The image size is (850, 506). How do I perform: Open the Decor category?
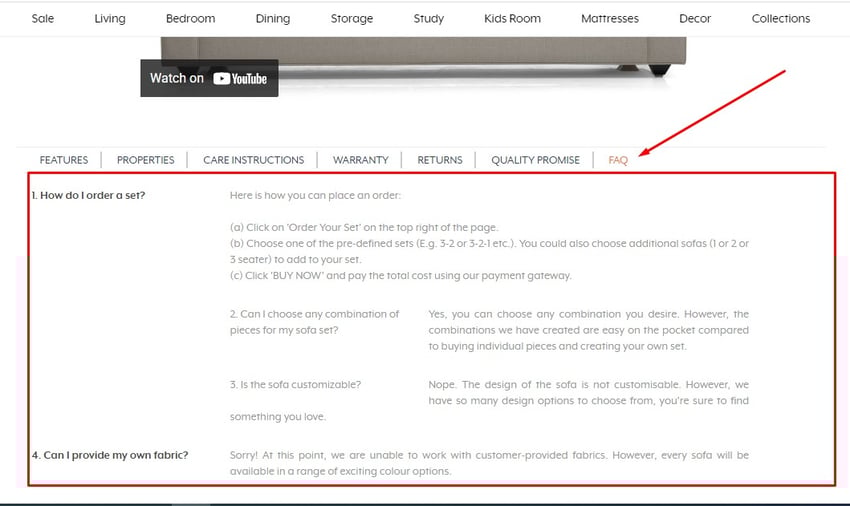[695, 18]
